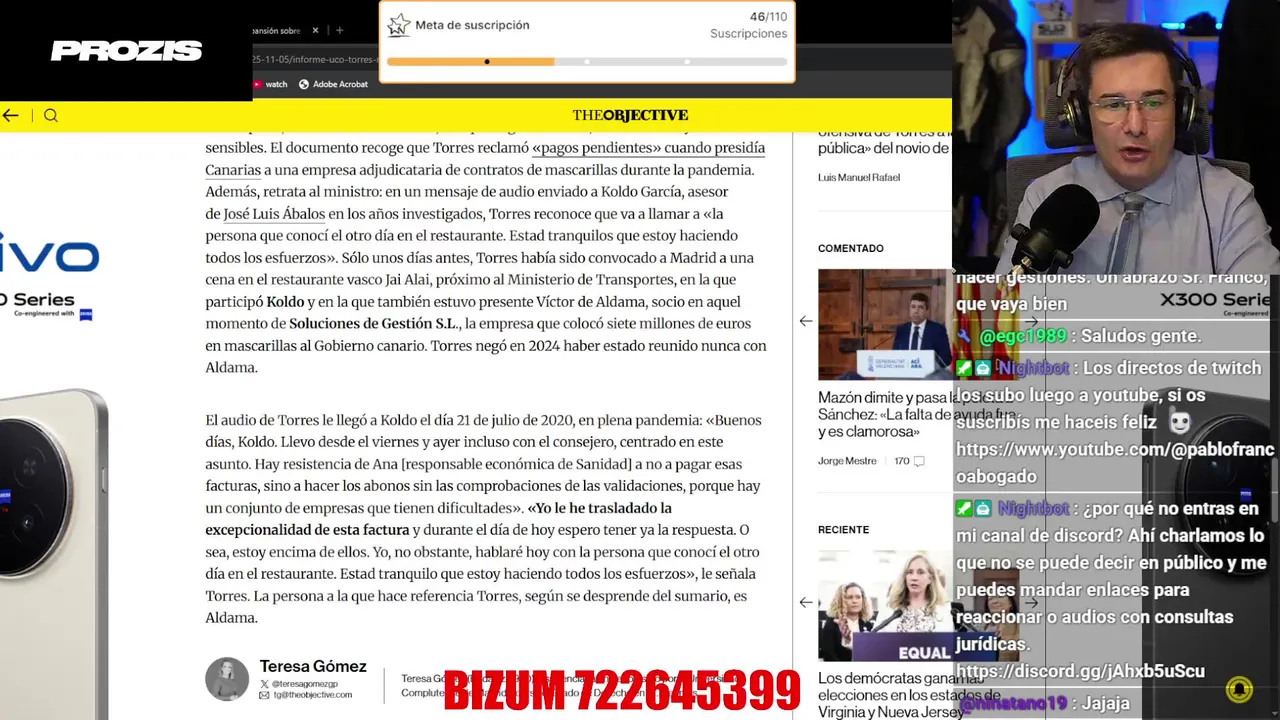Open a new browser tab with plus button
The image size is (1280, 720).
click(339, 31)
